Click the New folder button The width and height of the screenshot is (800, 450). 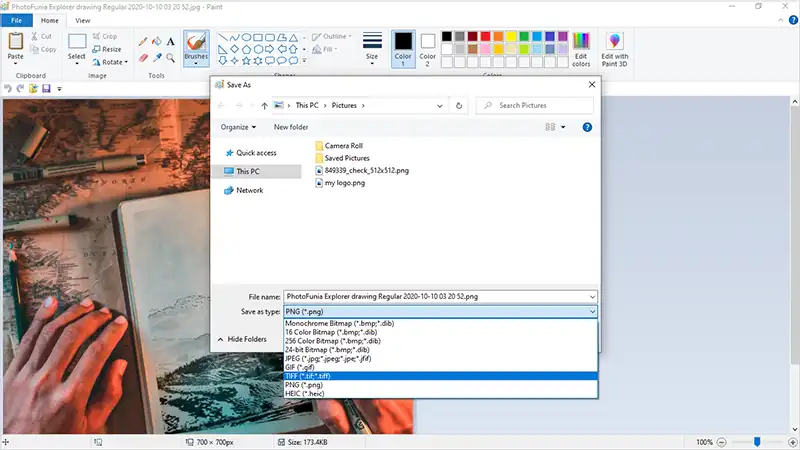point(291,127)
